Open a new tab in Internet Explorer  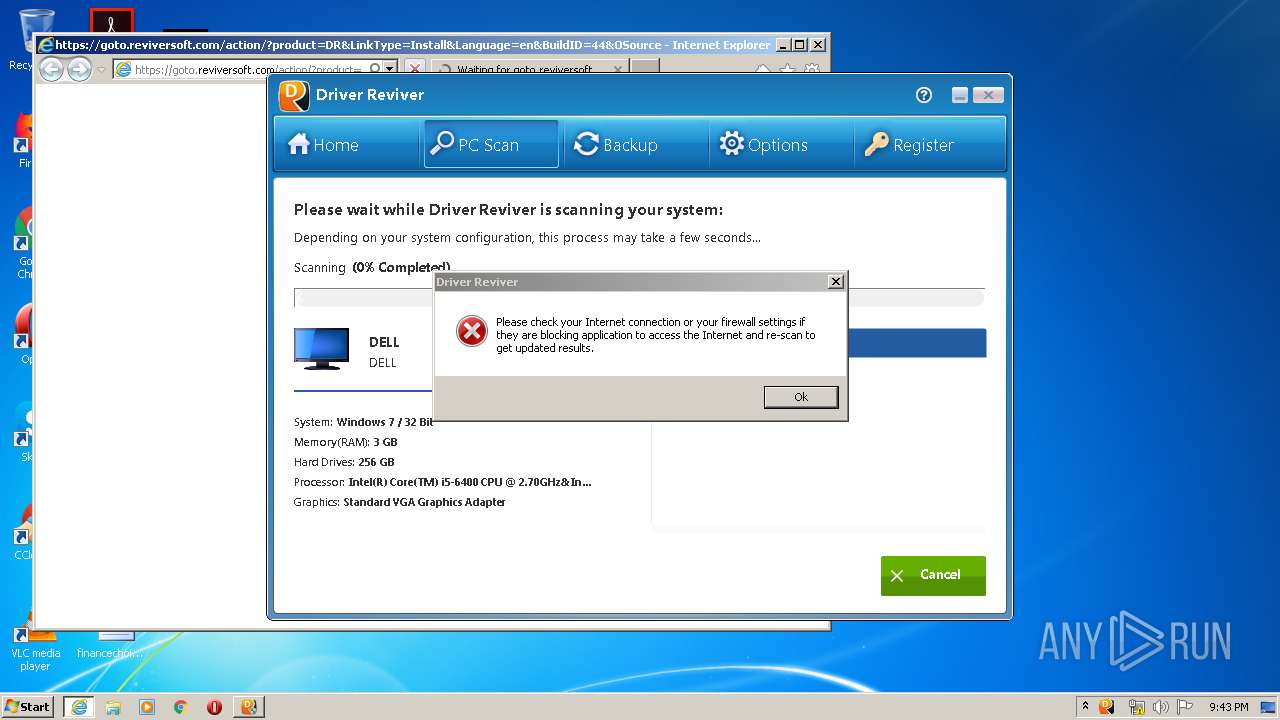click(645, 68)
